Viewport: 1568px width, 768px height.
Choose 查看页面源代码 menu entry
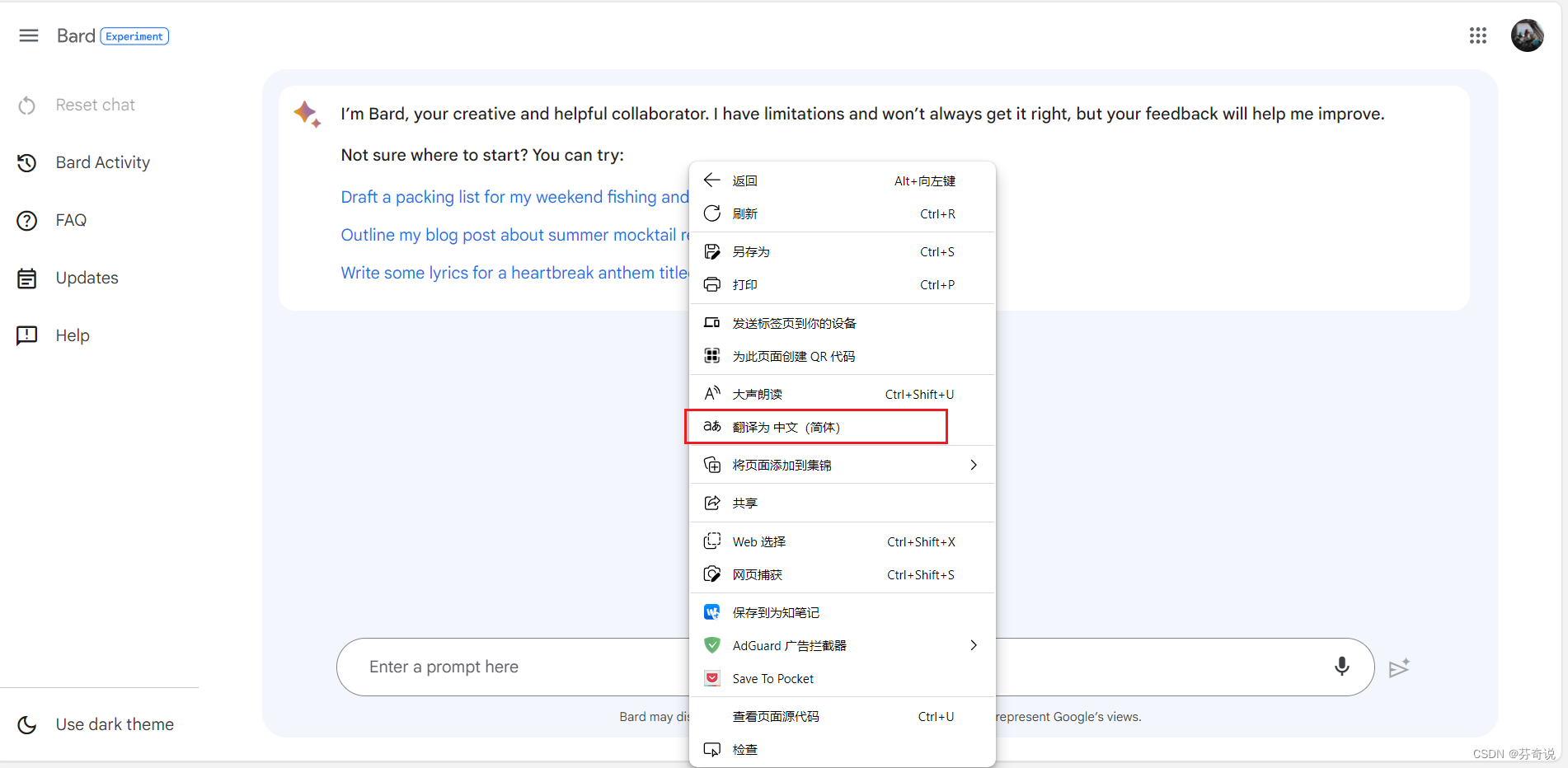click(842, 716)
